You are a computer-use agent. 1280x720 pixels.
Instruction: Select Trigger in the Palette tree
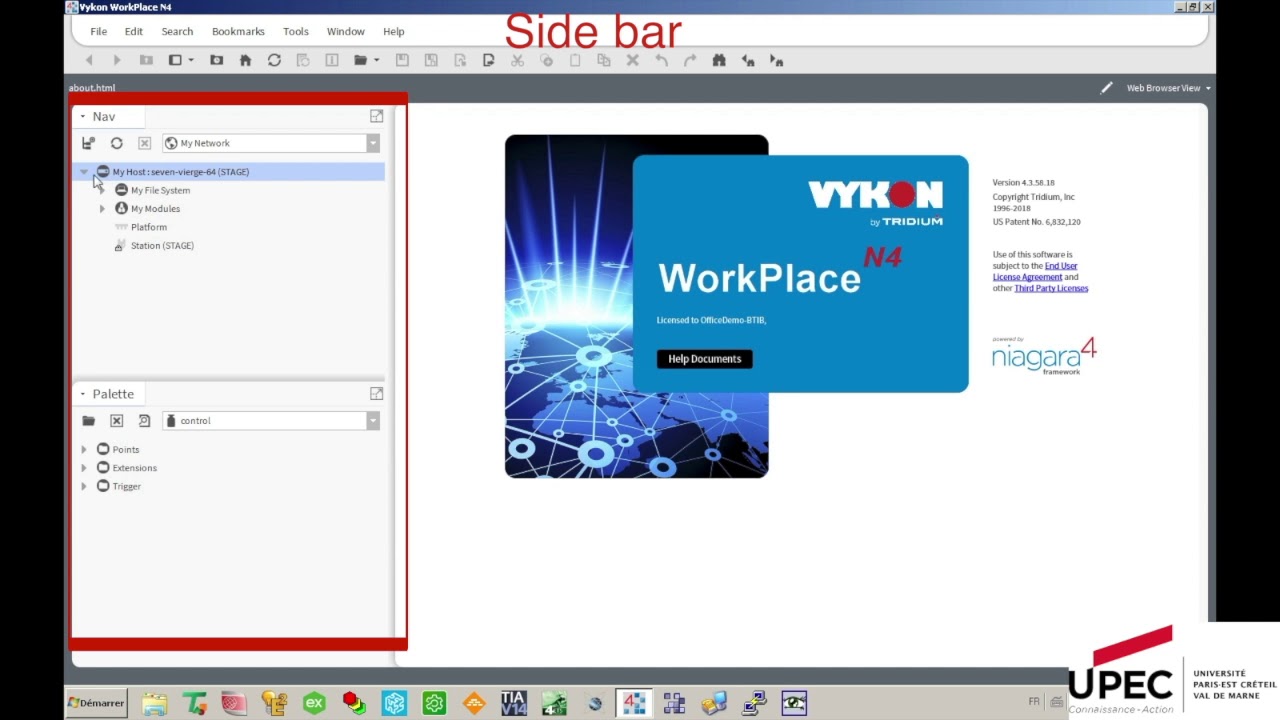126,486
